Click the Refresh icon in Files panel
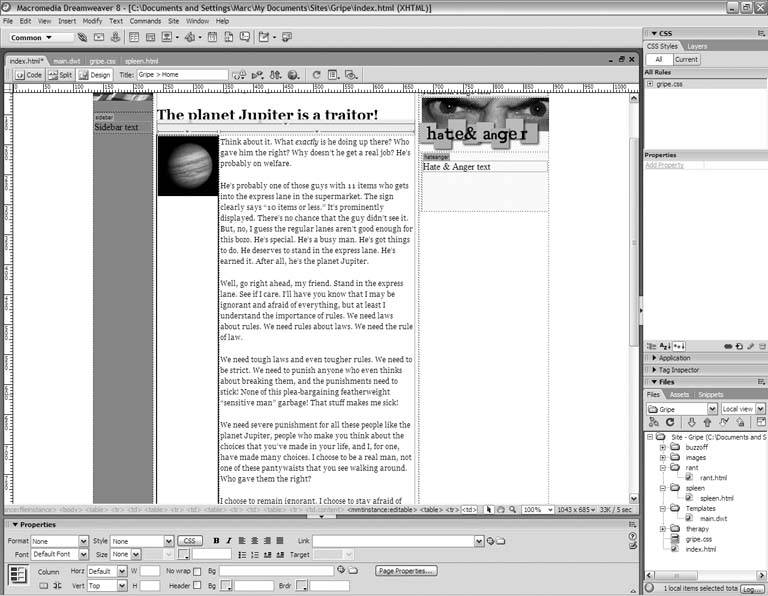 coord(670,423)
